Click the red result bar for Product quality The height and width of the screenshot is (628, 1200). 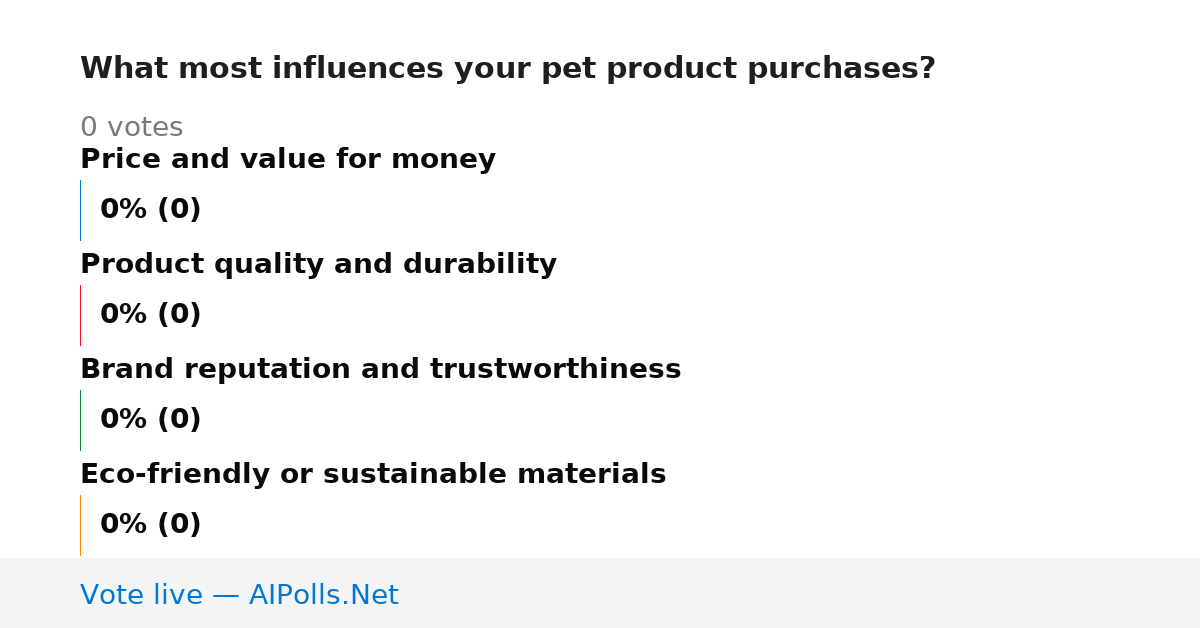[x=80, y=315]
